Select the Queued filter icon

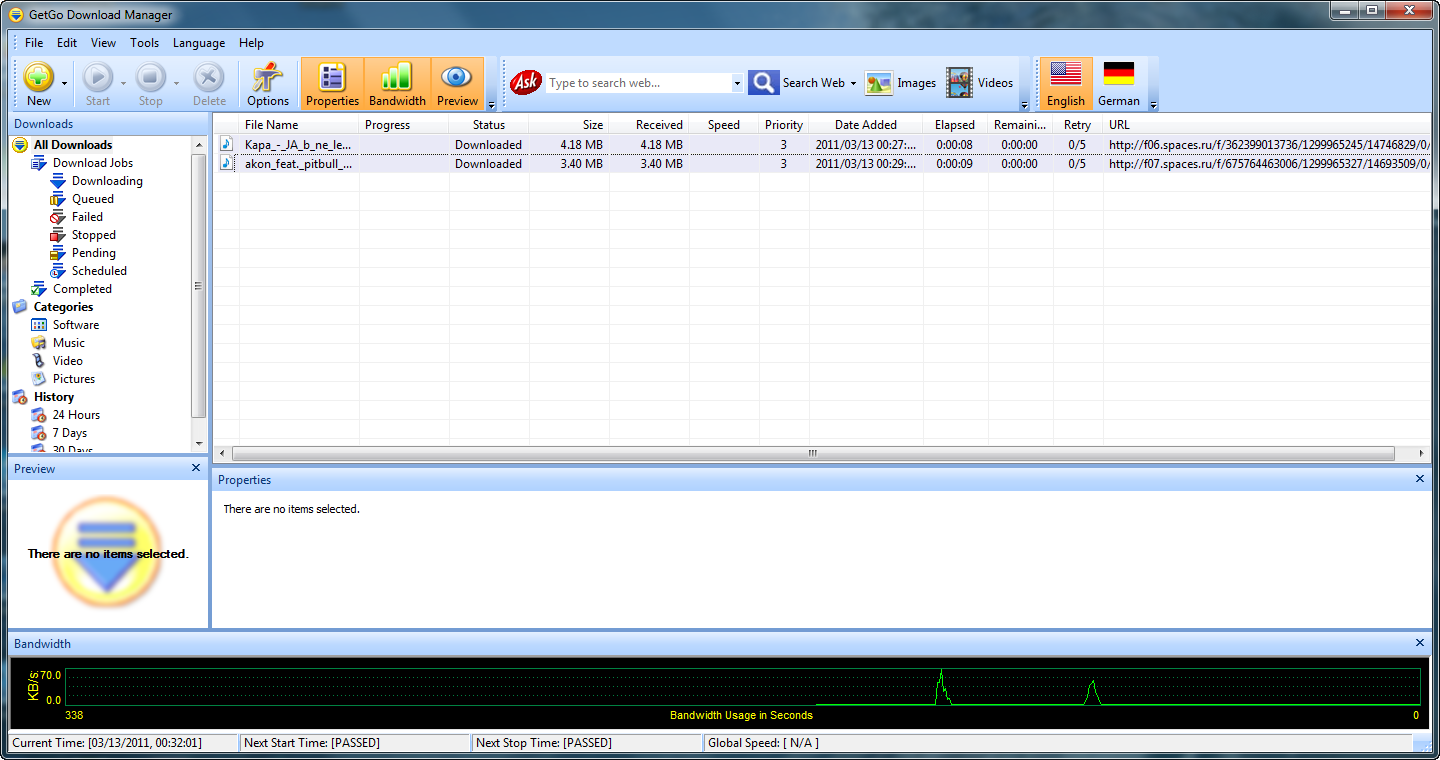coord(58,199)
